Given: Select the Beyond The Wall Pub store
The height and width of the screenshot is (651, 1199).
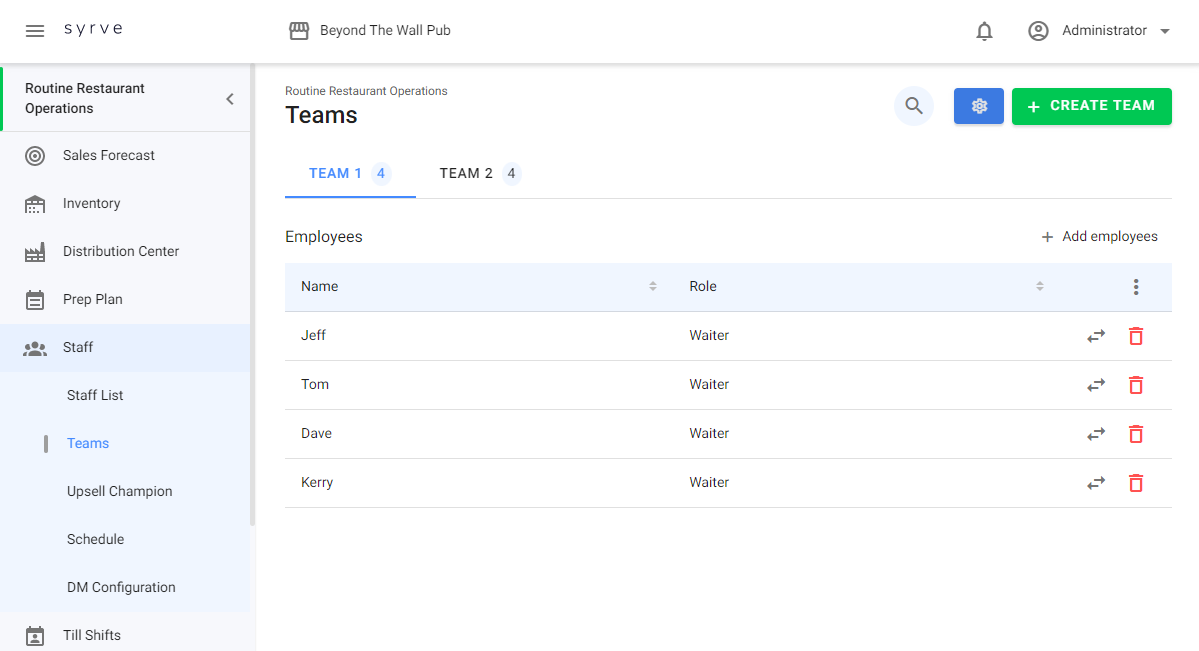Looking at the screenshot, I should point(370,31).
